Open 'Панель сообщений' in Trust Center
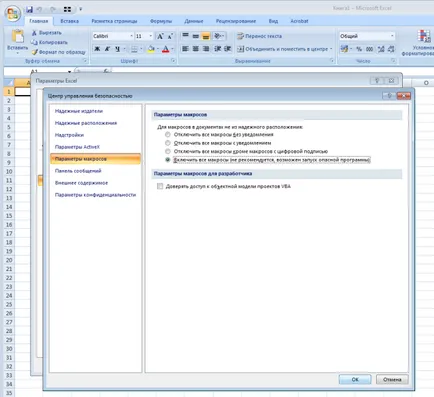Viewport: 434px width, 397px height. tap(78, 171)
